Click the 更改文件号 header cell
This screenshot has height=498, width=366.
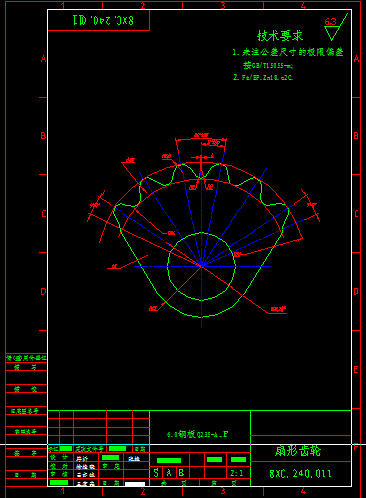(89, 449)
